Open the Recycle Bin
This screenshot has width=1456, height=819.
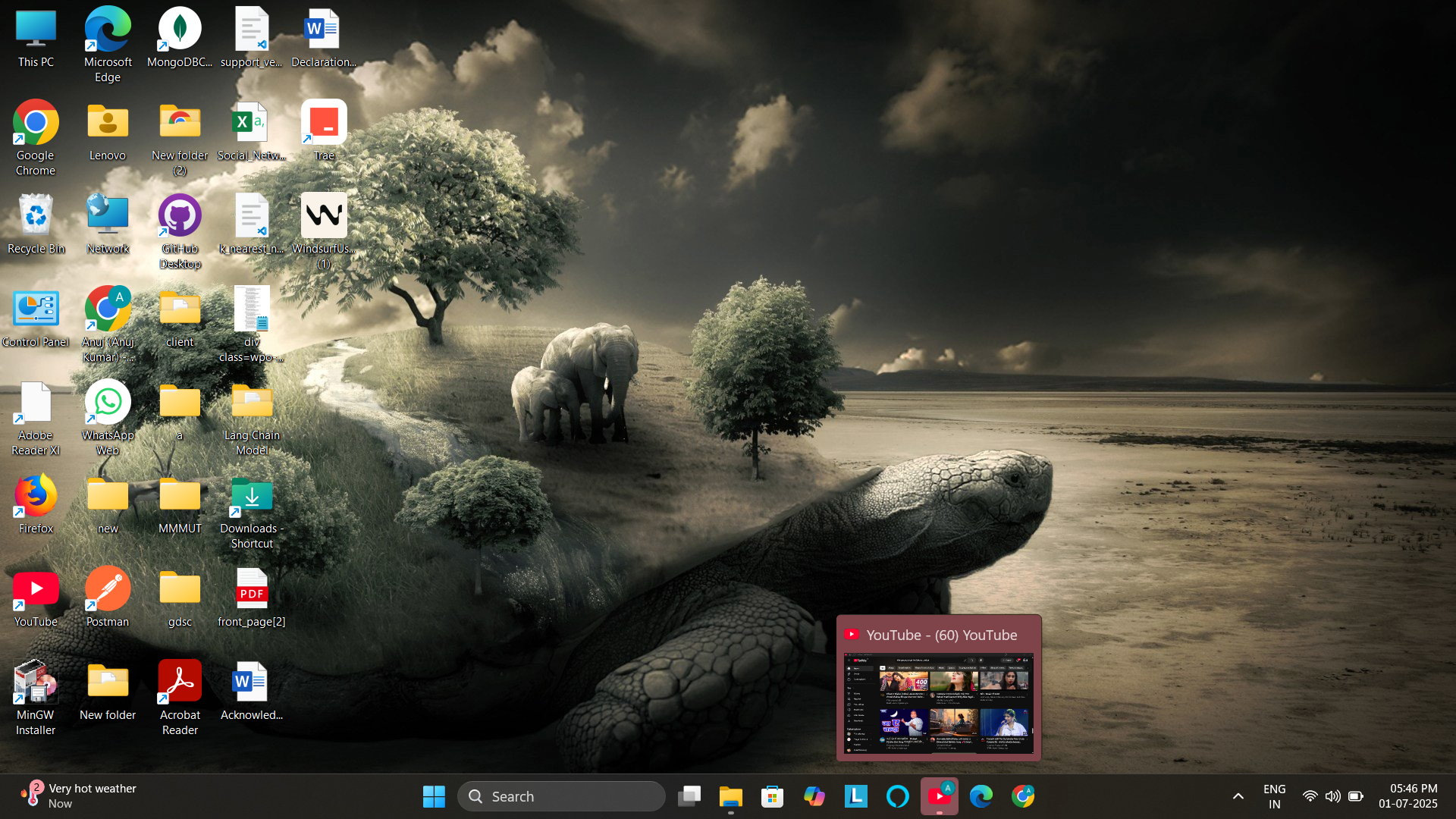[36, 217]
